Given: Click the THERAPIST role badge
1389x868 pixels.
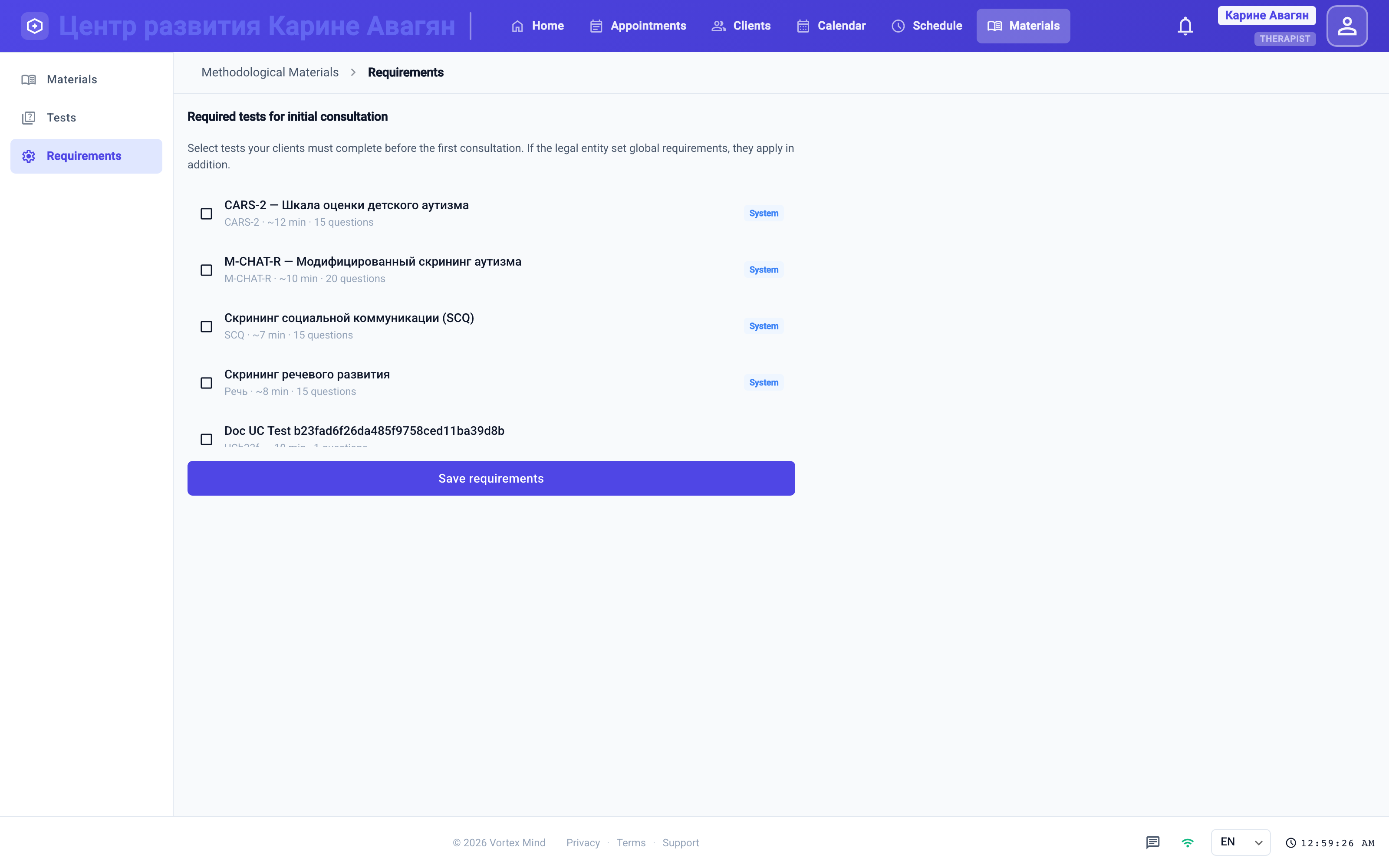Looking at the screenshot, I should pyautogui.click(x=1284, y=39).
